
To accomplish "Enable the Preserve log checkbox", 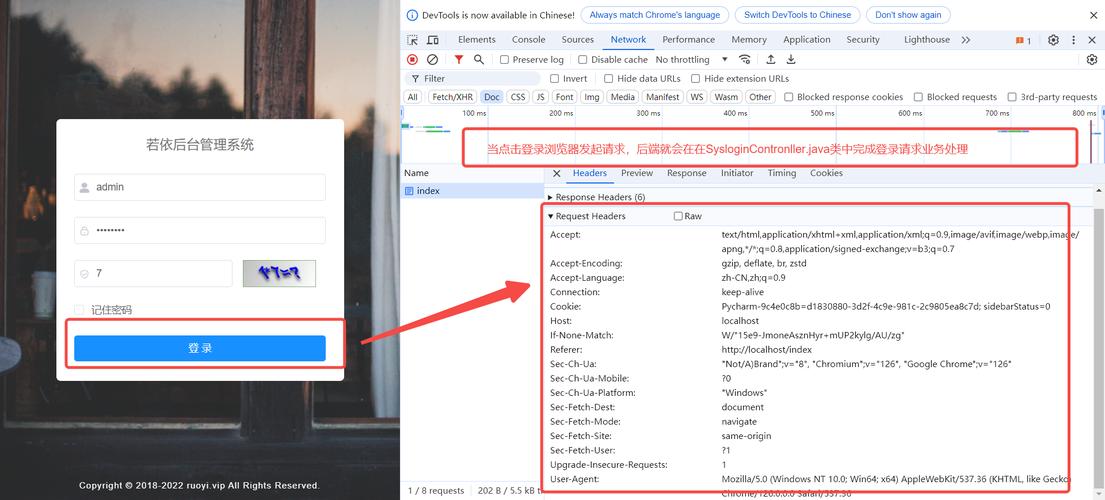I will tap(505, 60).
